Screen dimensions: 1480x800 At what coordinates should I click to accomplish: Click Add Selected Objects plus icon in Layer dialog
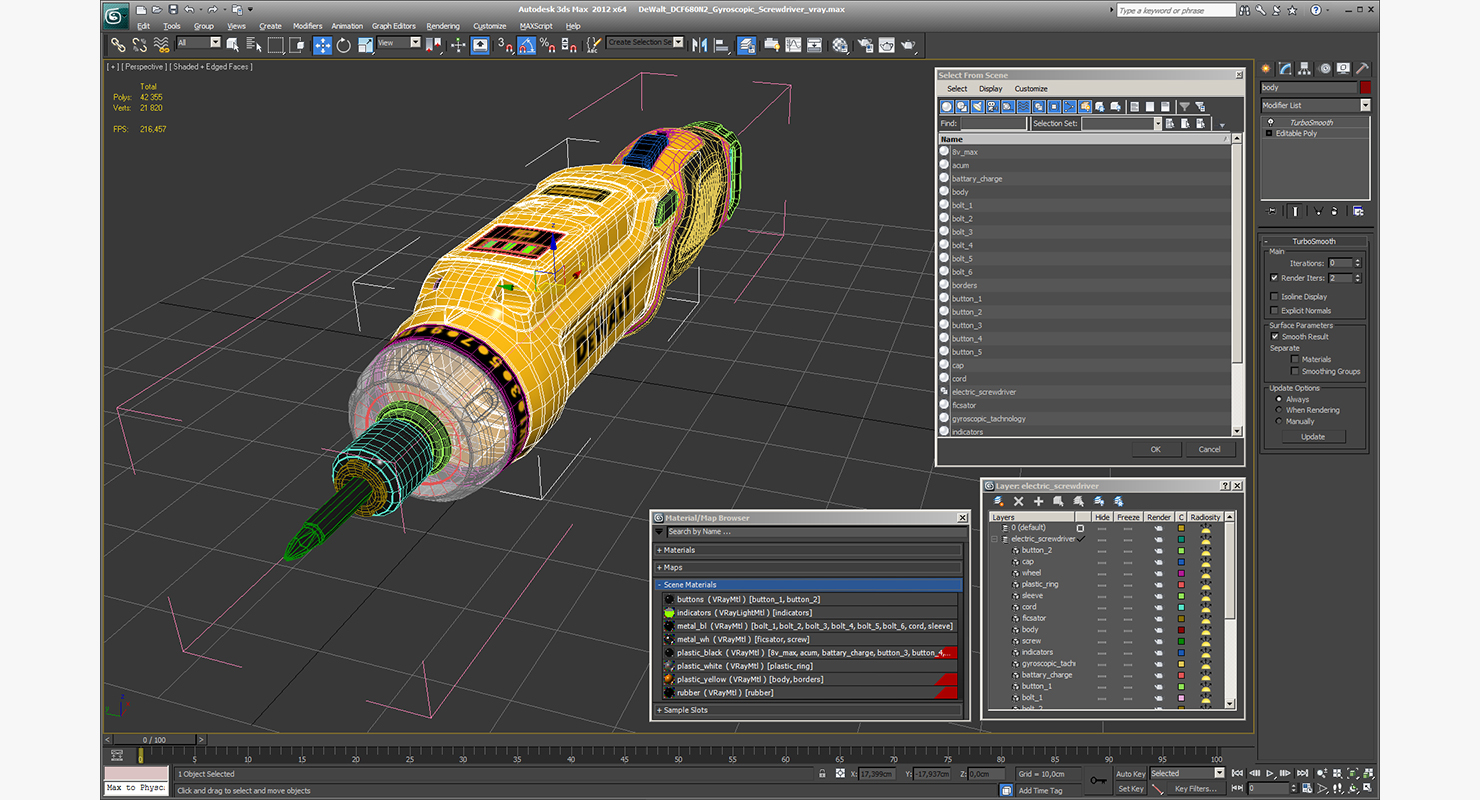1039,501
